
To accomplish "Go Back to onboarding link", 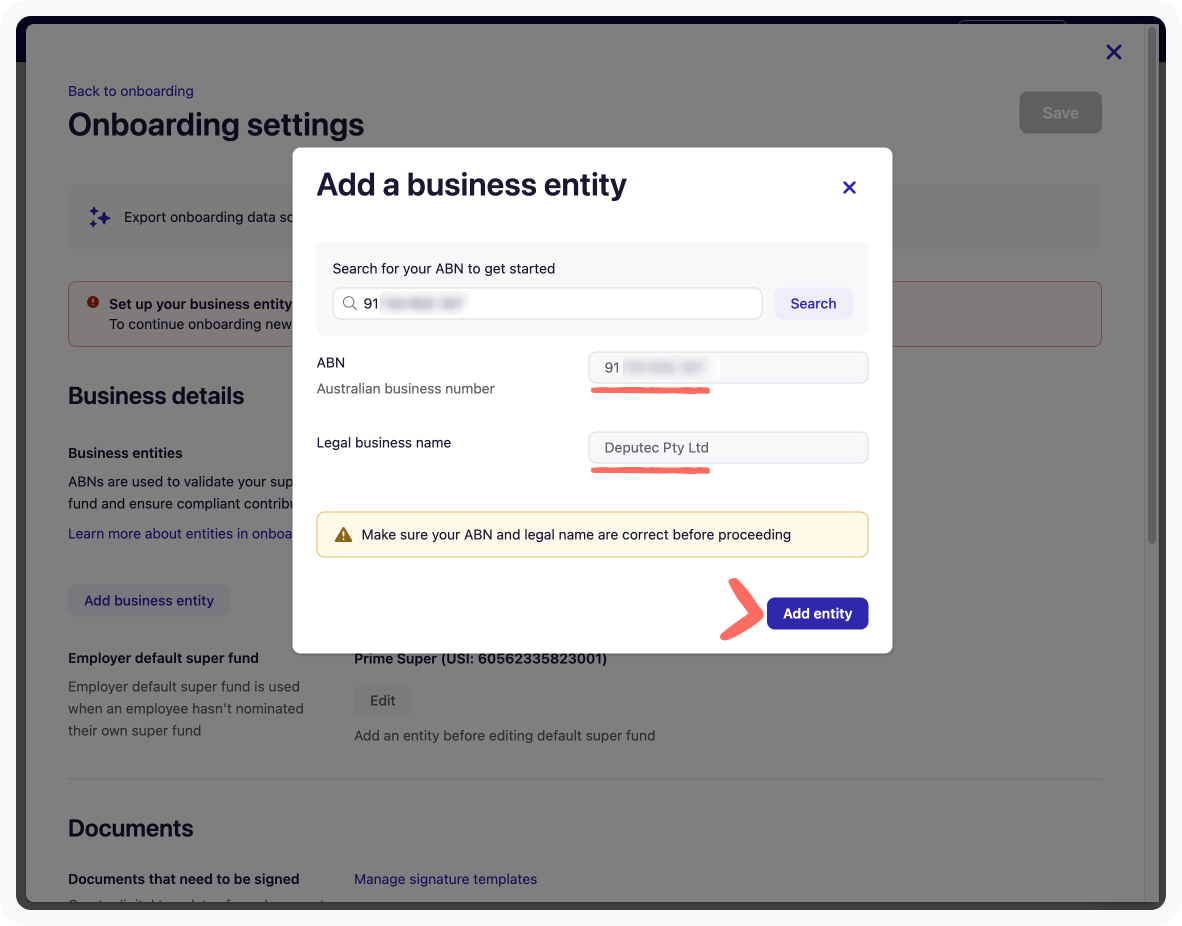I will [131, 91].
